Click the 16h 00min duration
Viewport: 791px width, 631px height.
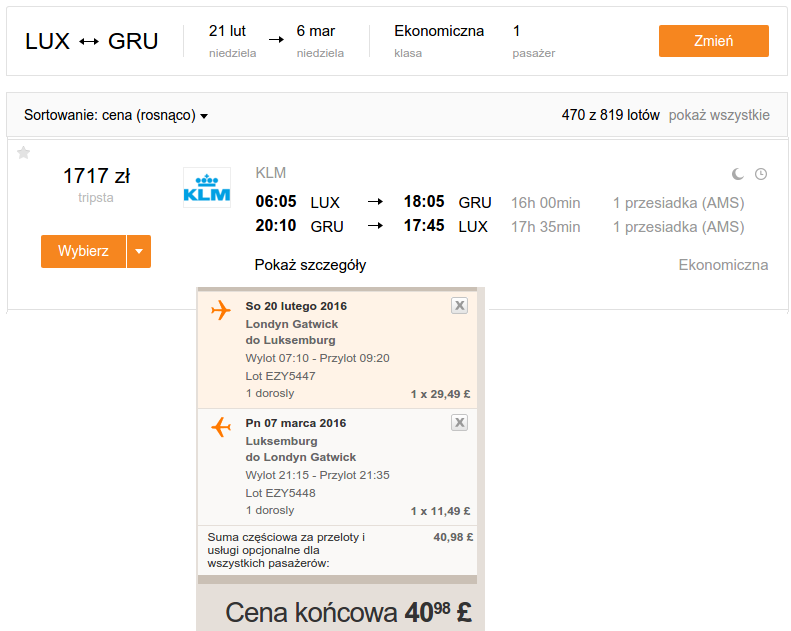546,203
